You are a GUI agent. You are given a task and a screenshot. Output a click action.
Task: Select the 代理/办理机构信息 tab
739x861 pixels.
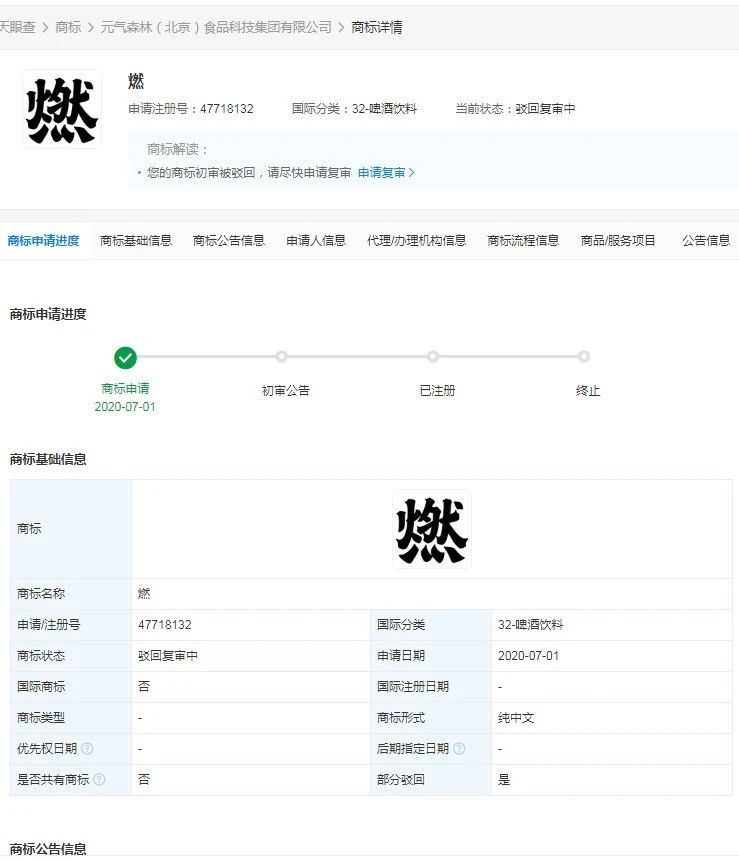[x=416, y=241]
